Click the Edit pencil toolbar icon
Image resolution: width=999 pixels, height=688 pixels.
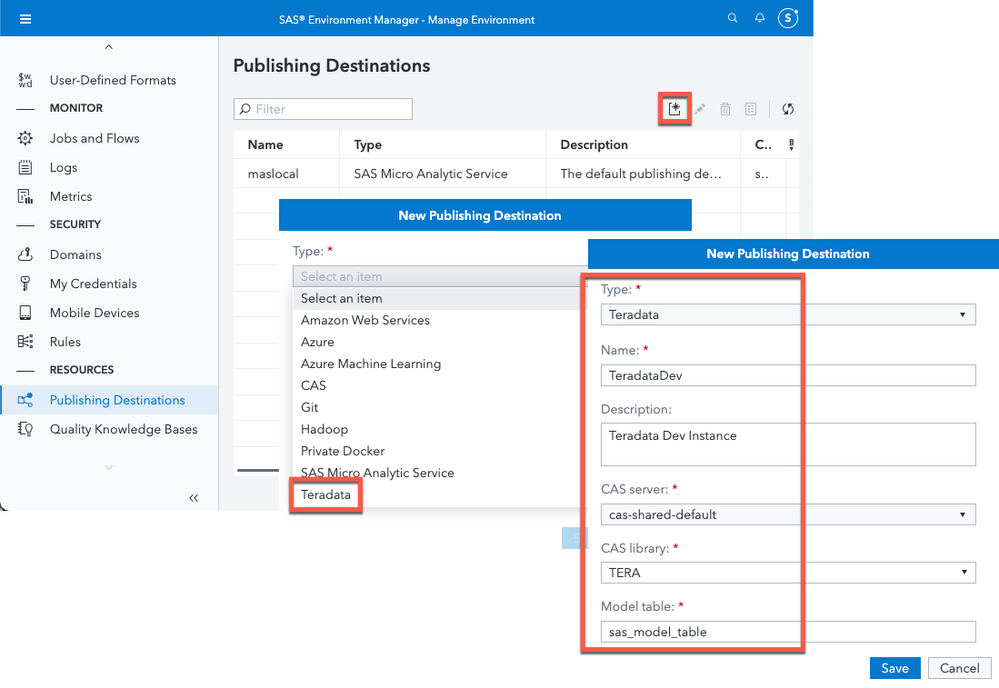[700, 109]
